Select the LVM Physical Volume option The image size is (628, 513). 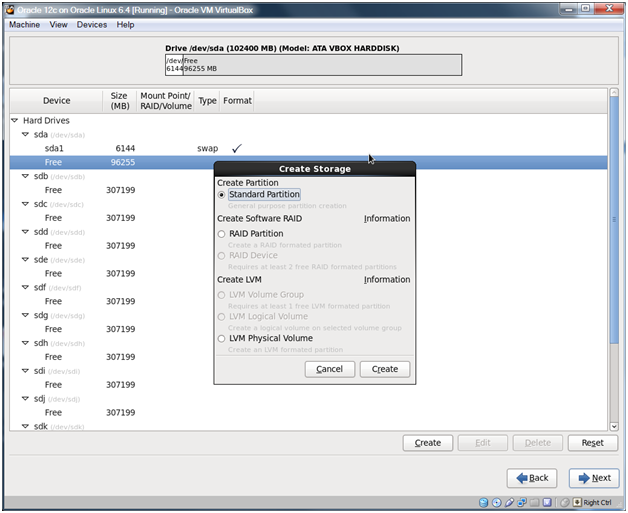click(222, 339)
